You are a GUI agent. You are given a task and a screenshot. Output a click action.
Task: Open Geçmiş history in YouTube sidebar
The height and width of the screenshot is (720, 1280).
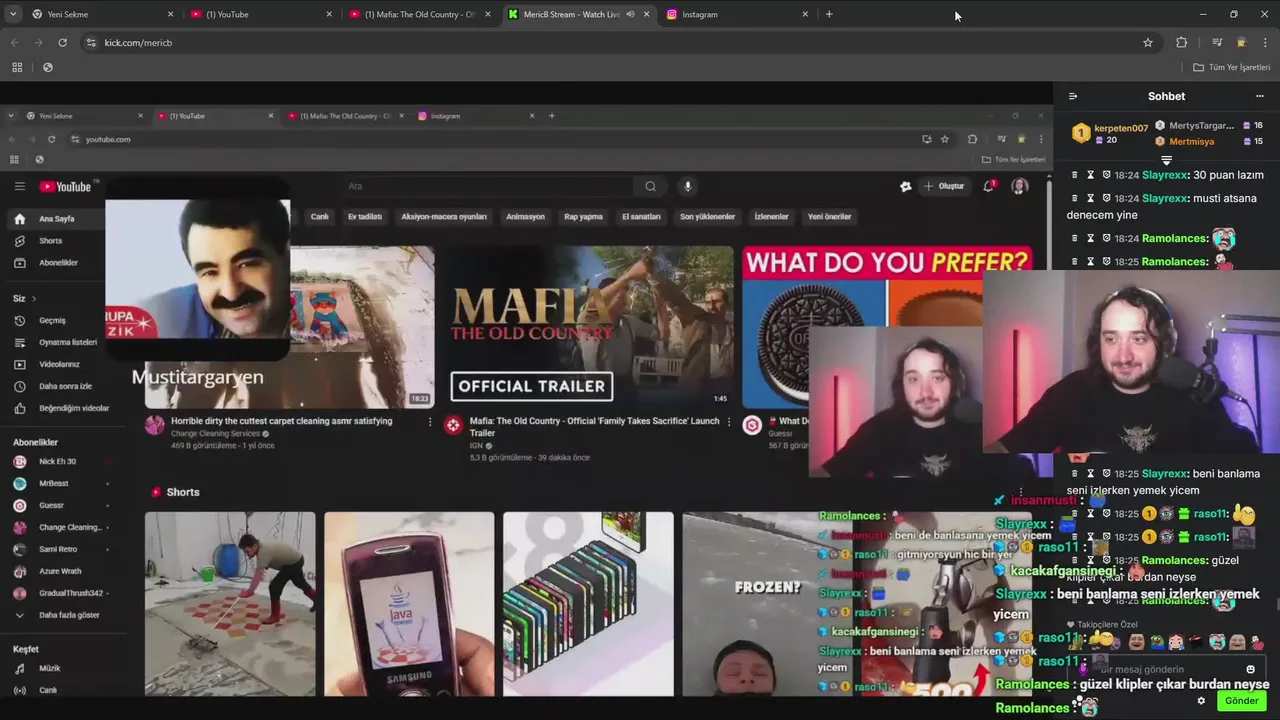50,321
